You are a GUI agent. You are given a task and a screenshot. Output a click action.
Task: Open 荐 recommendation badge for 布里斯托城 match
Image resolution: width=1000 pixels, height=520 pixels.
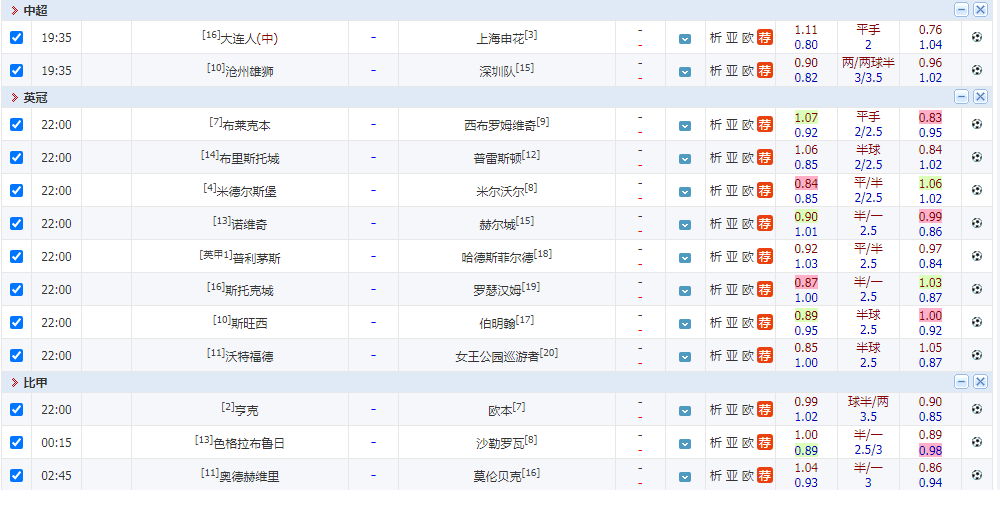(765, 158)
